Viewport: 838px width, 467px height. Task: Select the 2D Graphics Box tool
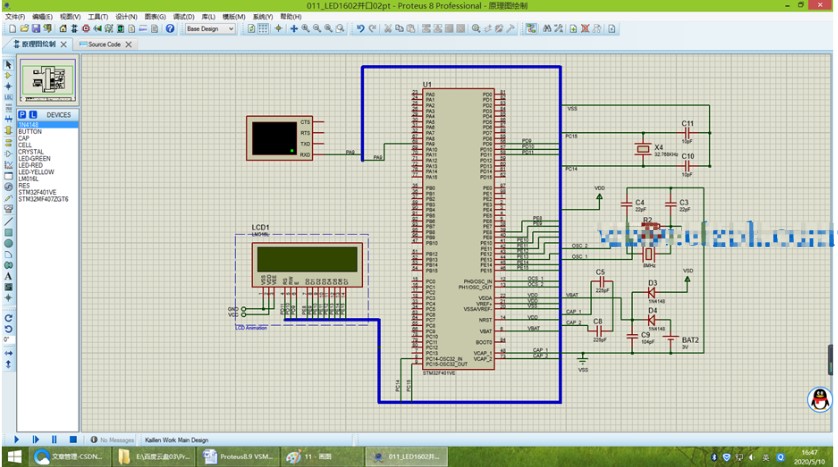[x=8, y=232]
